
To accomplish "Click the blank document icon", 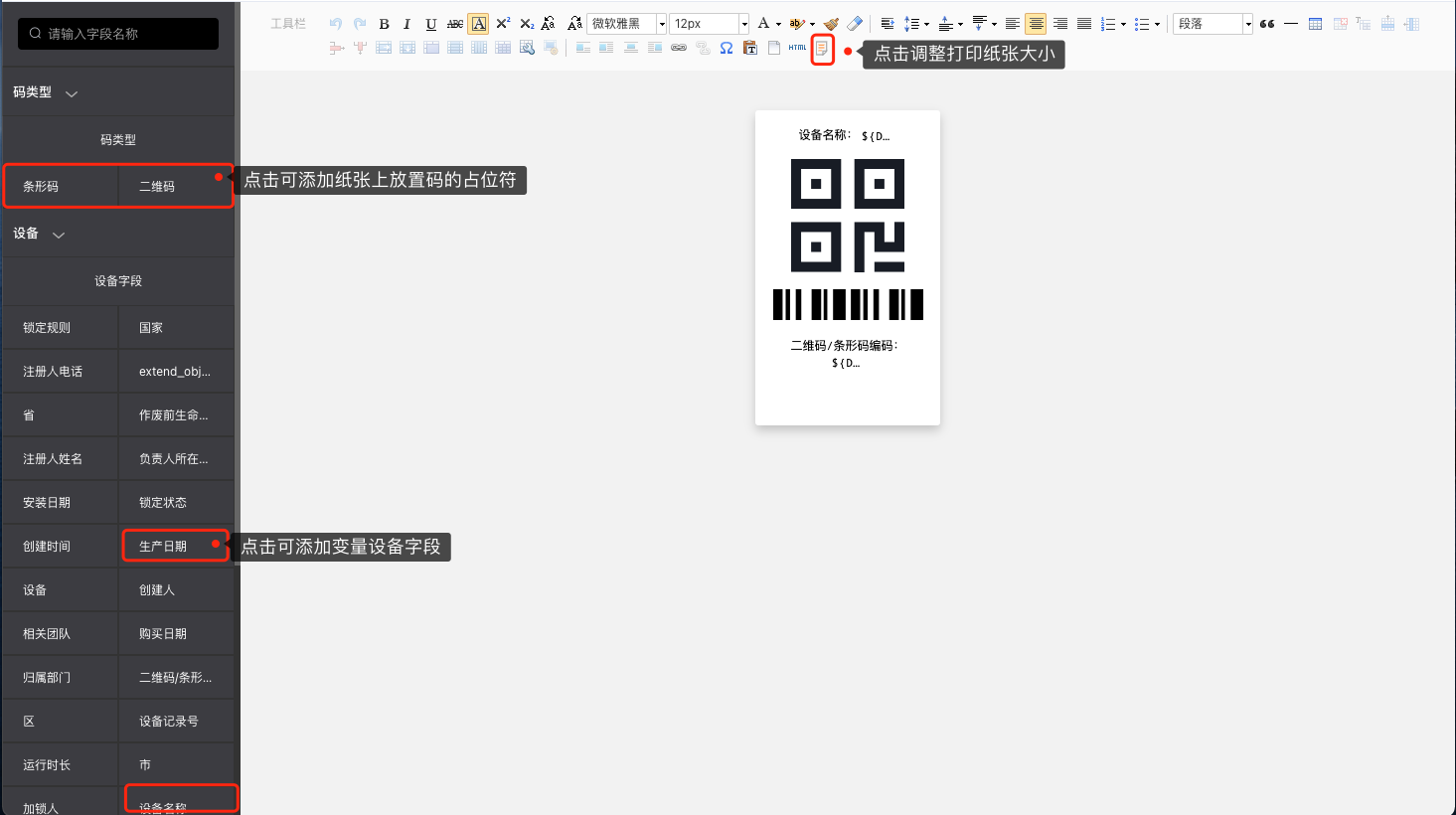I will [774, 48].
